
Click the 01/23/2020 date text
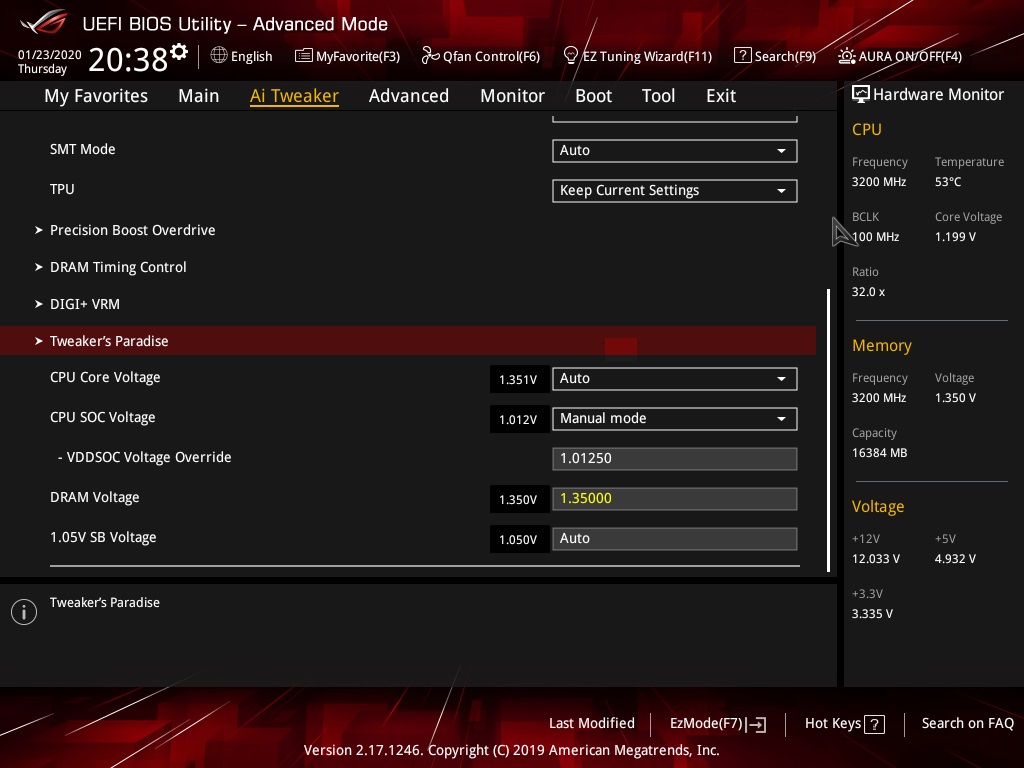pyautogui.click(x=50, y=55)
